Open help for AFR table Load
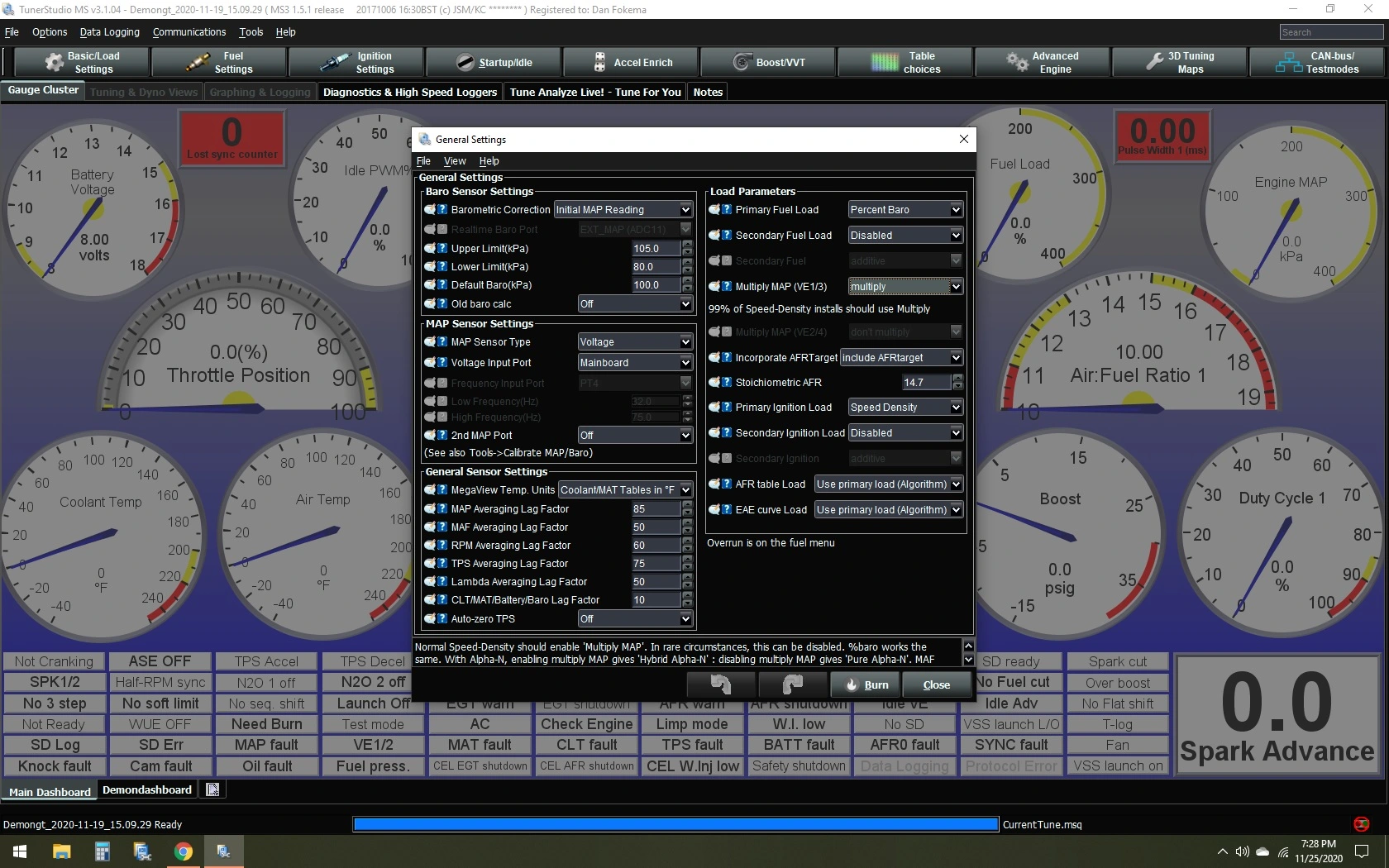The image size is (1389, 868). pos(727,484)
